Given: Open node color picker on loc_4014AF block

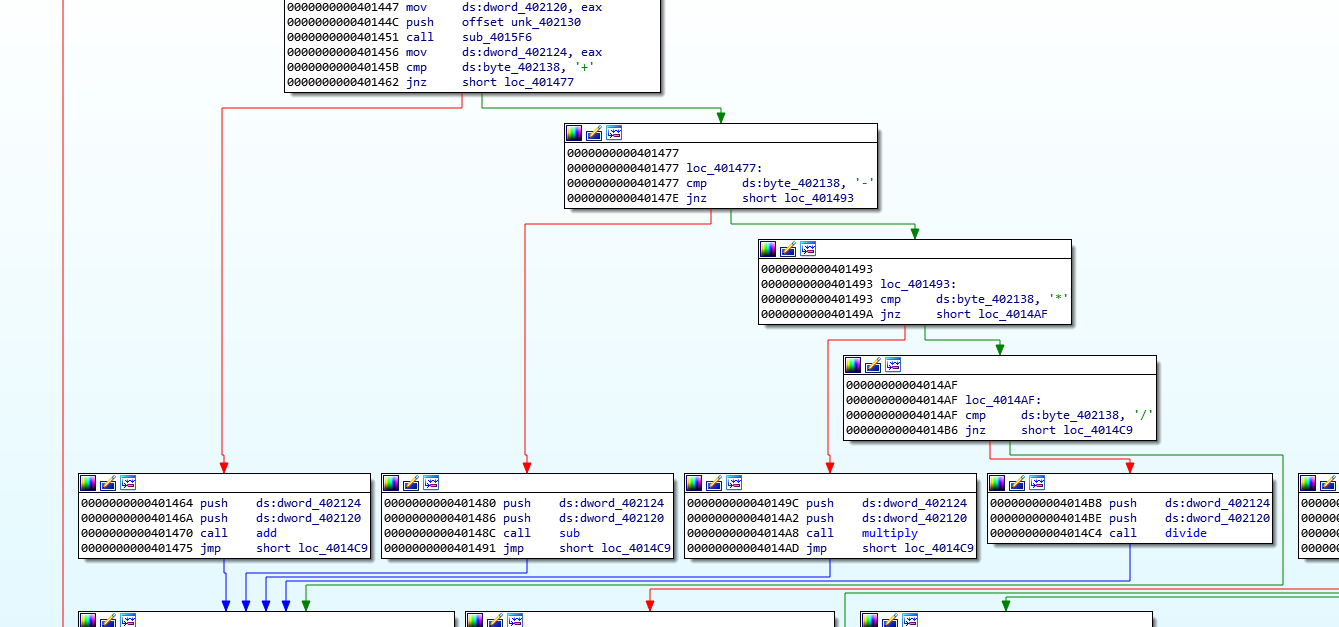Looking at the screenshot, I should (853, 365).
